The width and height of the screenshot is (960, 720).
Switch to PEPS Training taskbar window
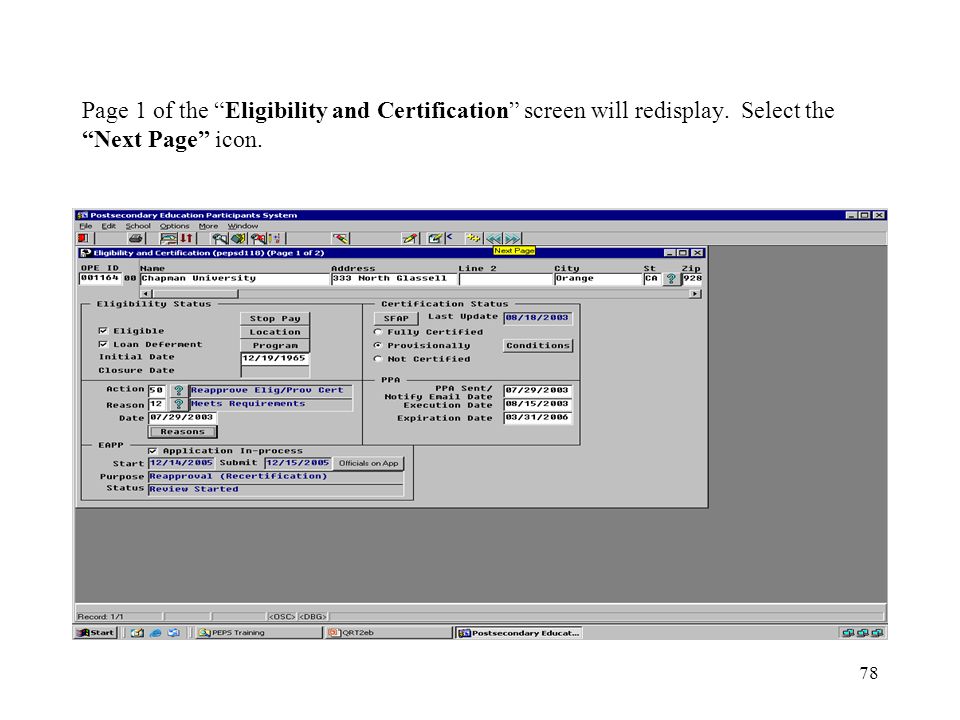click(257, 632)
